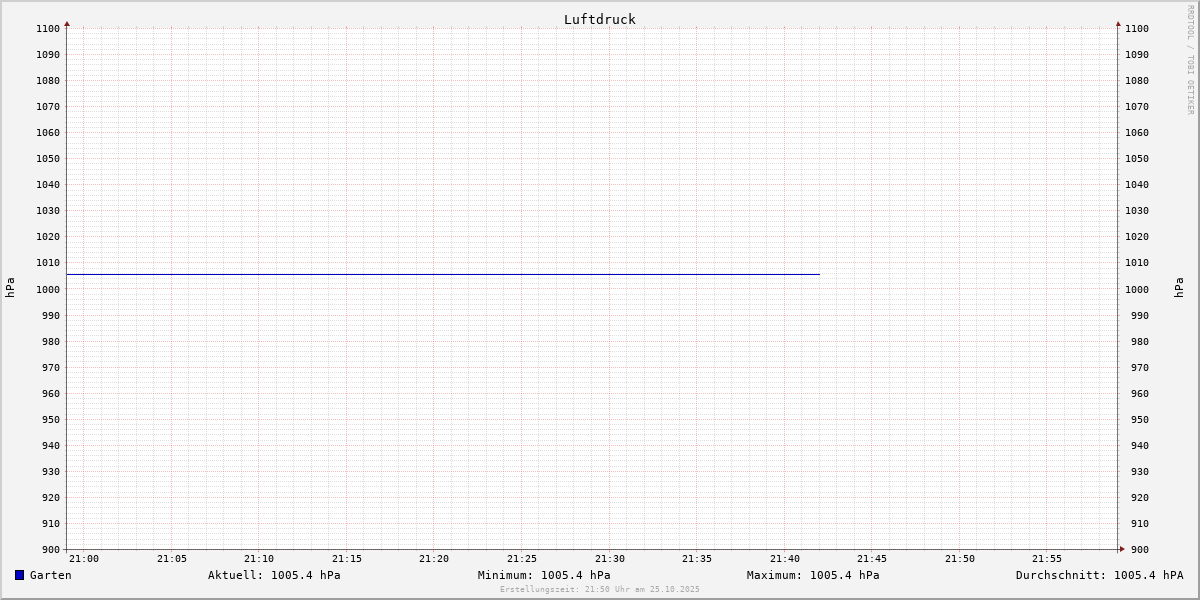The height and width of the screenshot is (600, 1200).
Task: Click the Minimum: 1005.4 hPa value
Action: coord(544,575)
